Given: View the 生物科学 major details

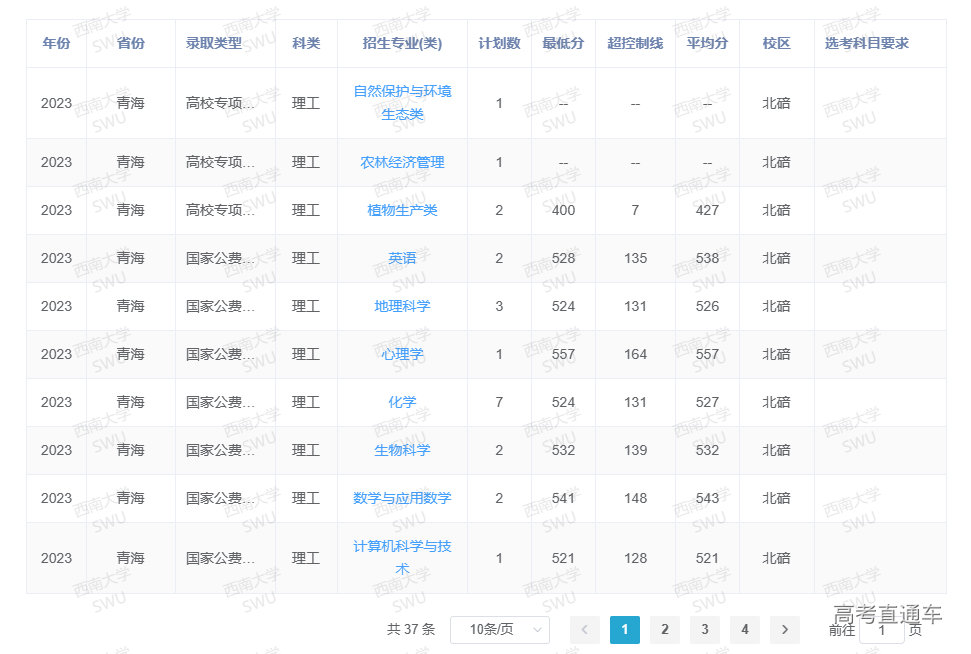Looking at the screenshot, I should coord(401,450).
